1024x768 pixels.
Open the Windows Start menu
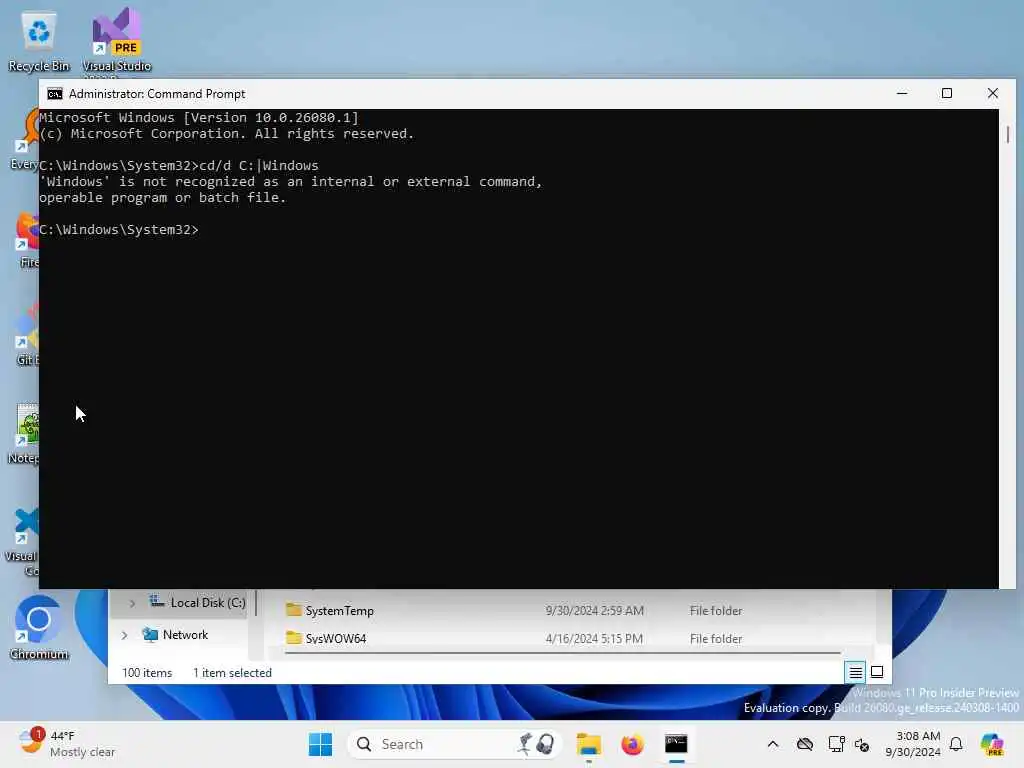coord(320,744)
